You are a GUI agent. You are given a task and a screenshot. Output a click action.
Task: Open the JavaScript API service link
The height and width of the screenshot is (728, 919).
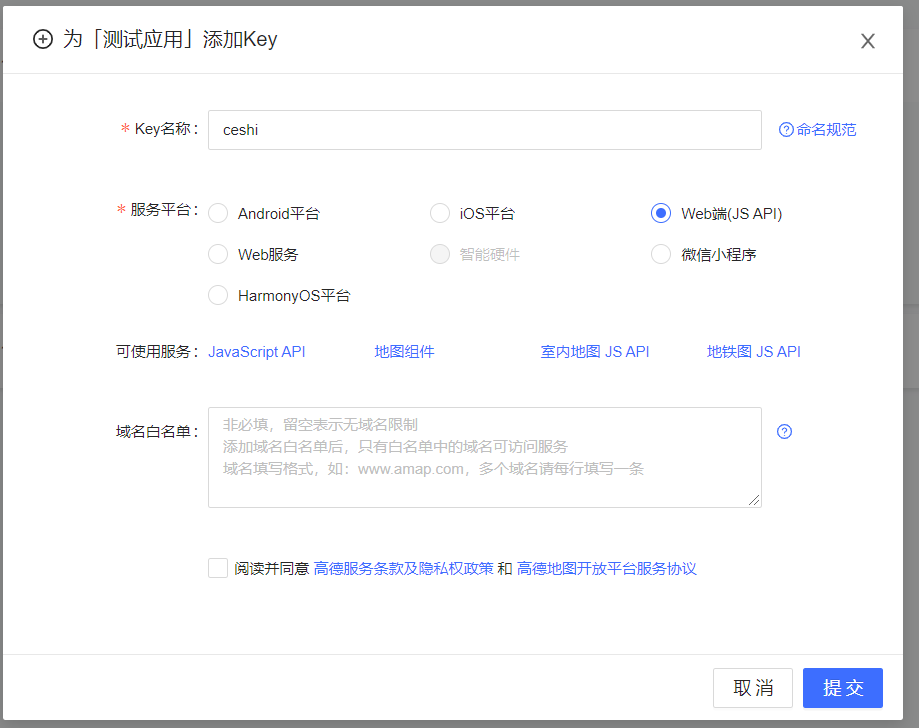point(256,351)
